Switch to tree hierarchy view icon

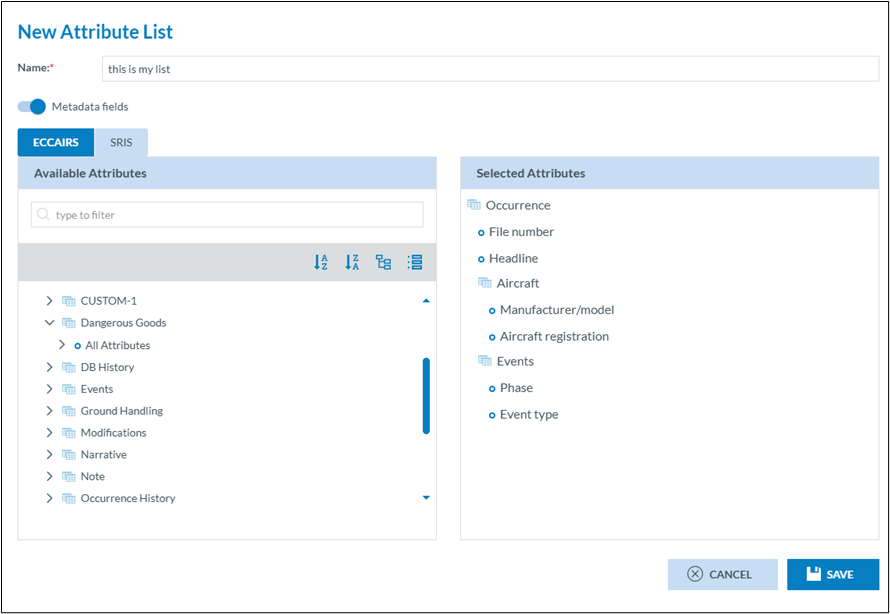click(384, 263)
